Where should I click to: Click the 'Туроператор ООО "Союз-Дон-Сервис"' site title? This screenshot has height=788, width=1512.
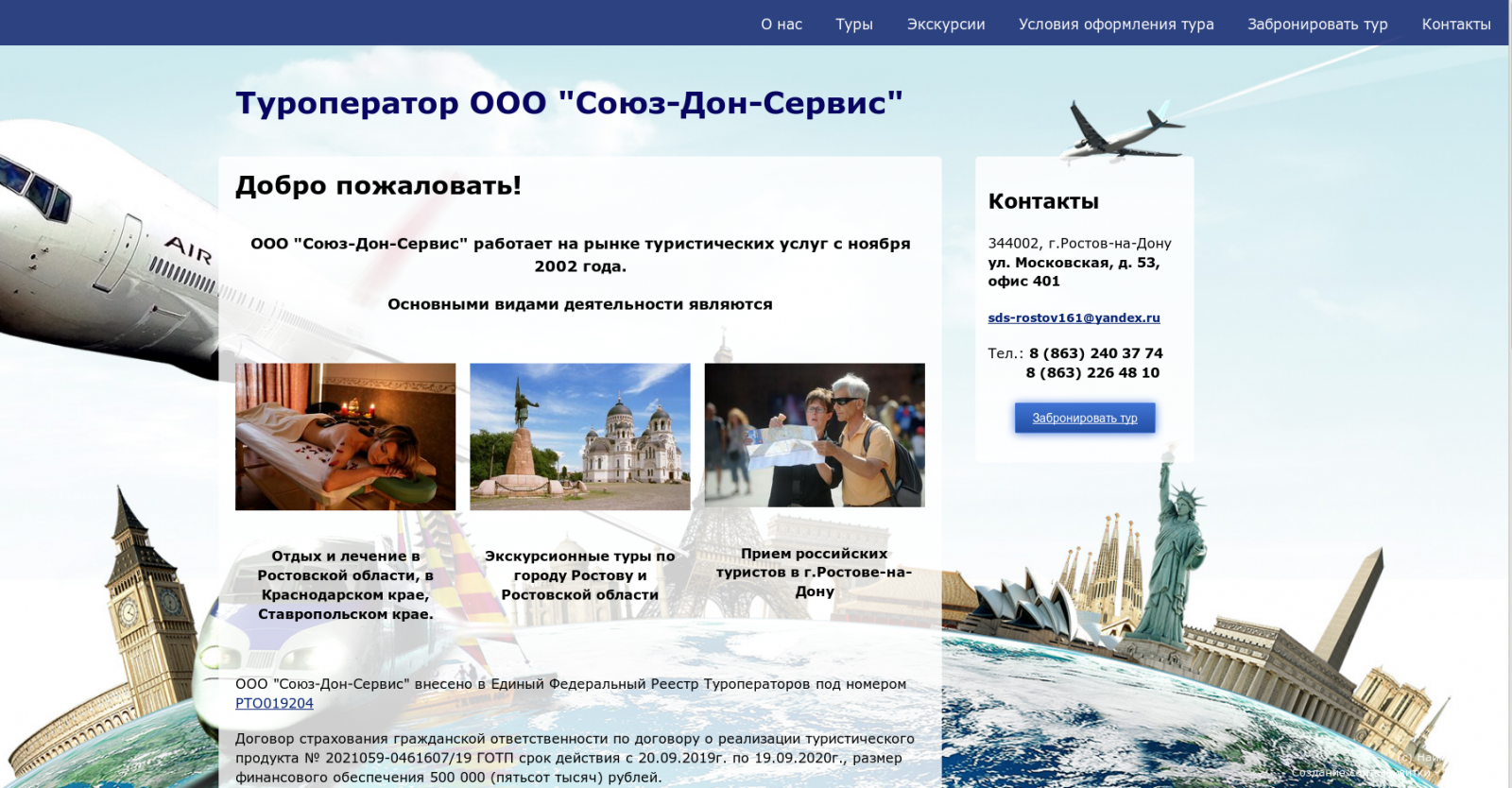[x=569, y=102]
